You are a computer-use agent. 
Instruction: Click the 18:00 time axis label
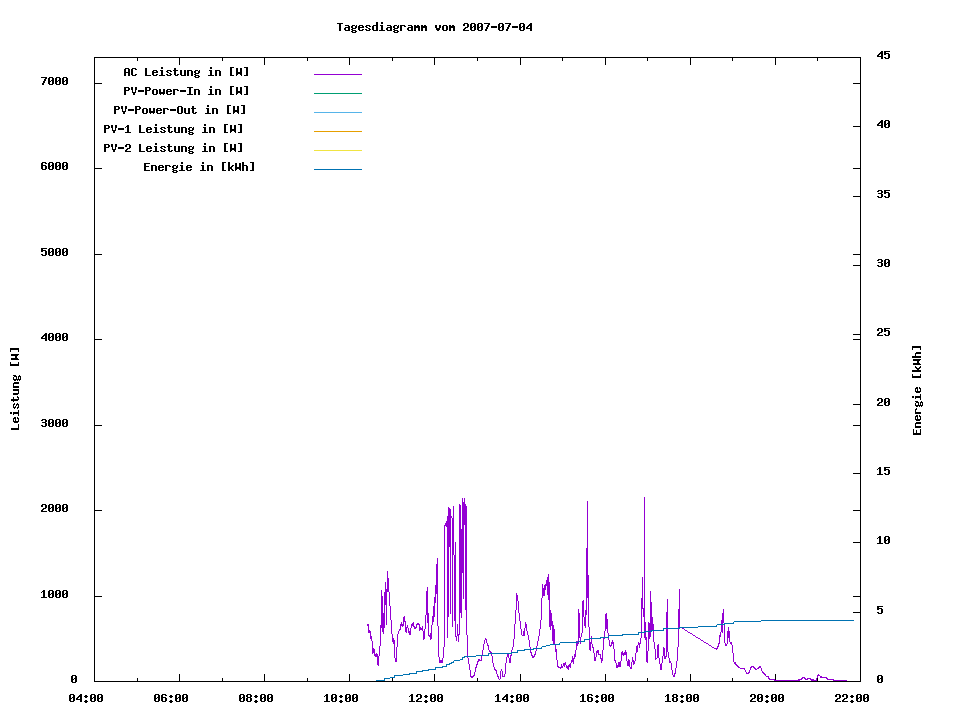[x=681, y=698]
